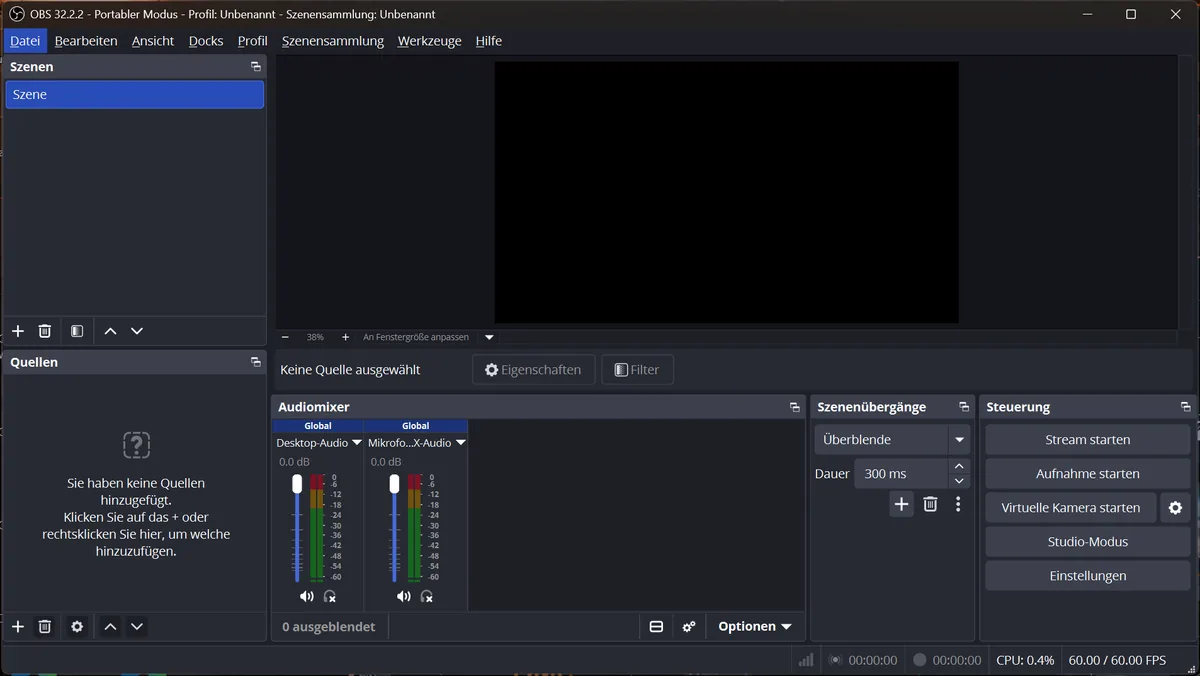Zoom in the preview with the plus icon

click(346, 337)
